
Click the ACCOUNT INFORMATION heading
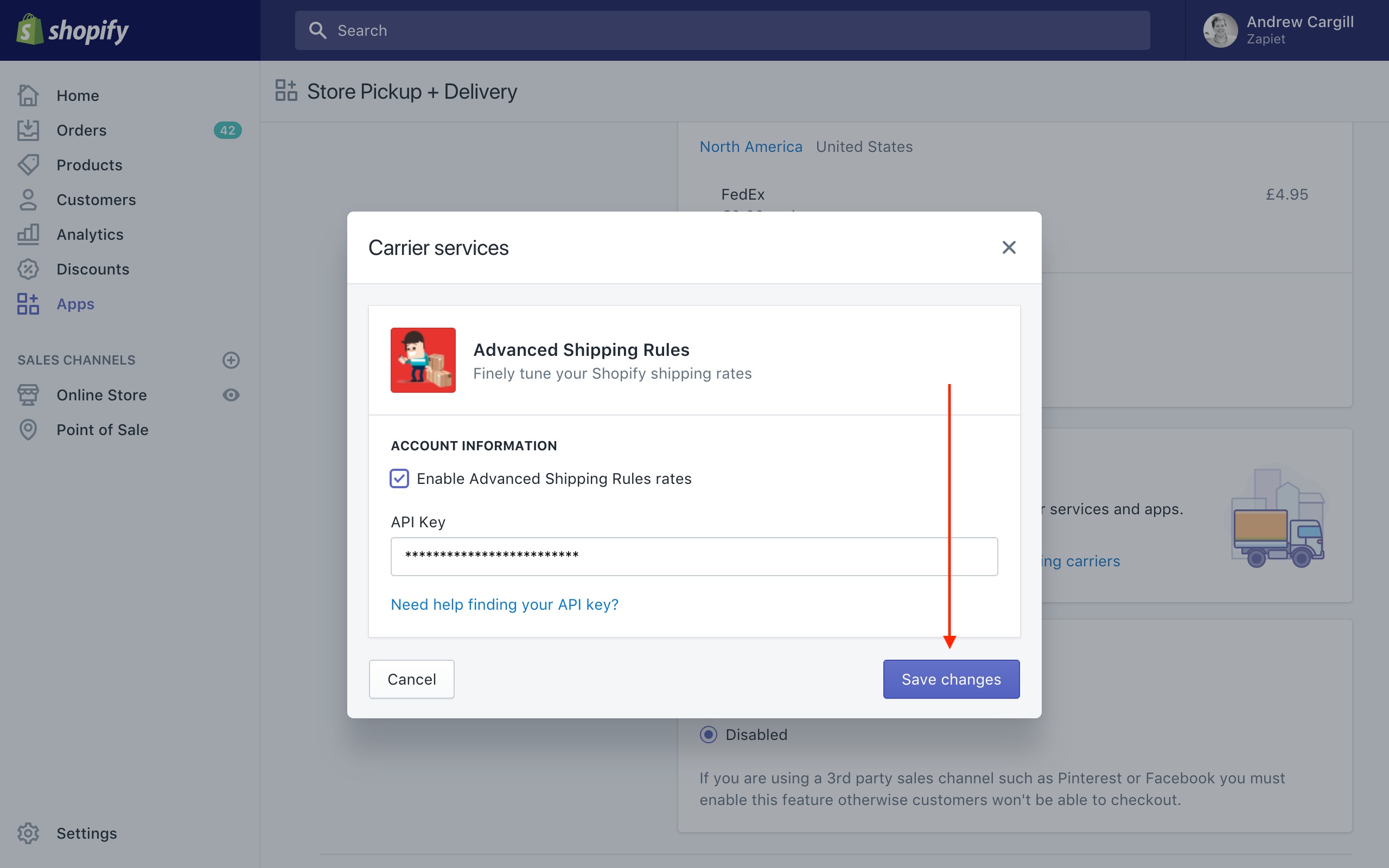tap(474, 445)
